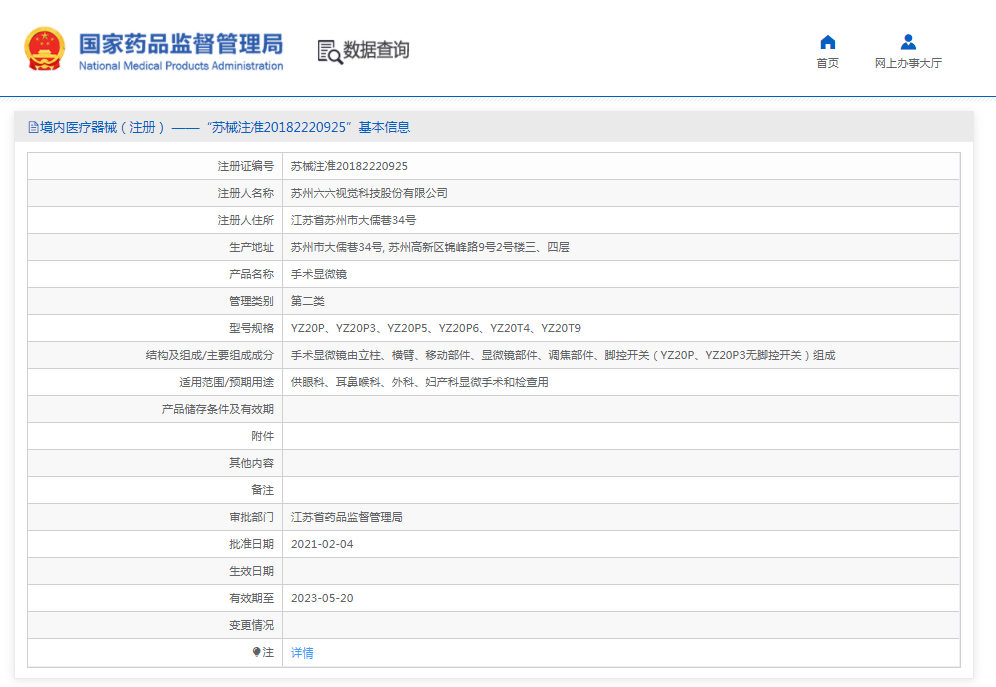Click the pin icon beside 注
This screenshot has height=687, width=996.
[x=257, y=652]
